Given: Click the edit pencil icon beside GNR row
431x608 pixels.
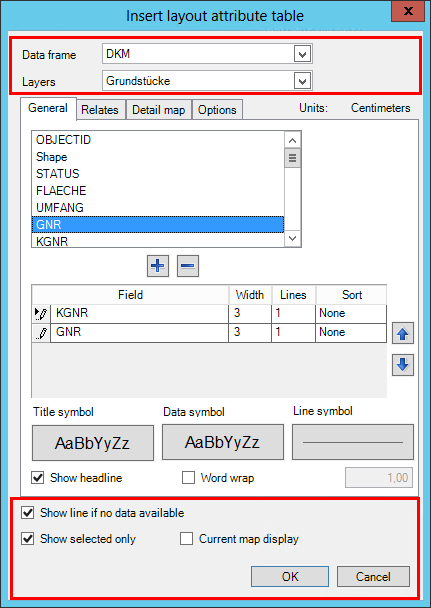Looking at the screenshot, I should coord(41,333).
